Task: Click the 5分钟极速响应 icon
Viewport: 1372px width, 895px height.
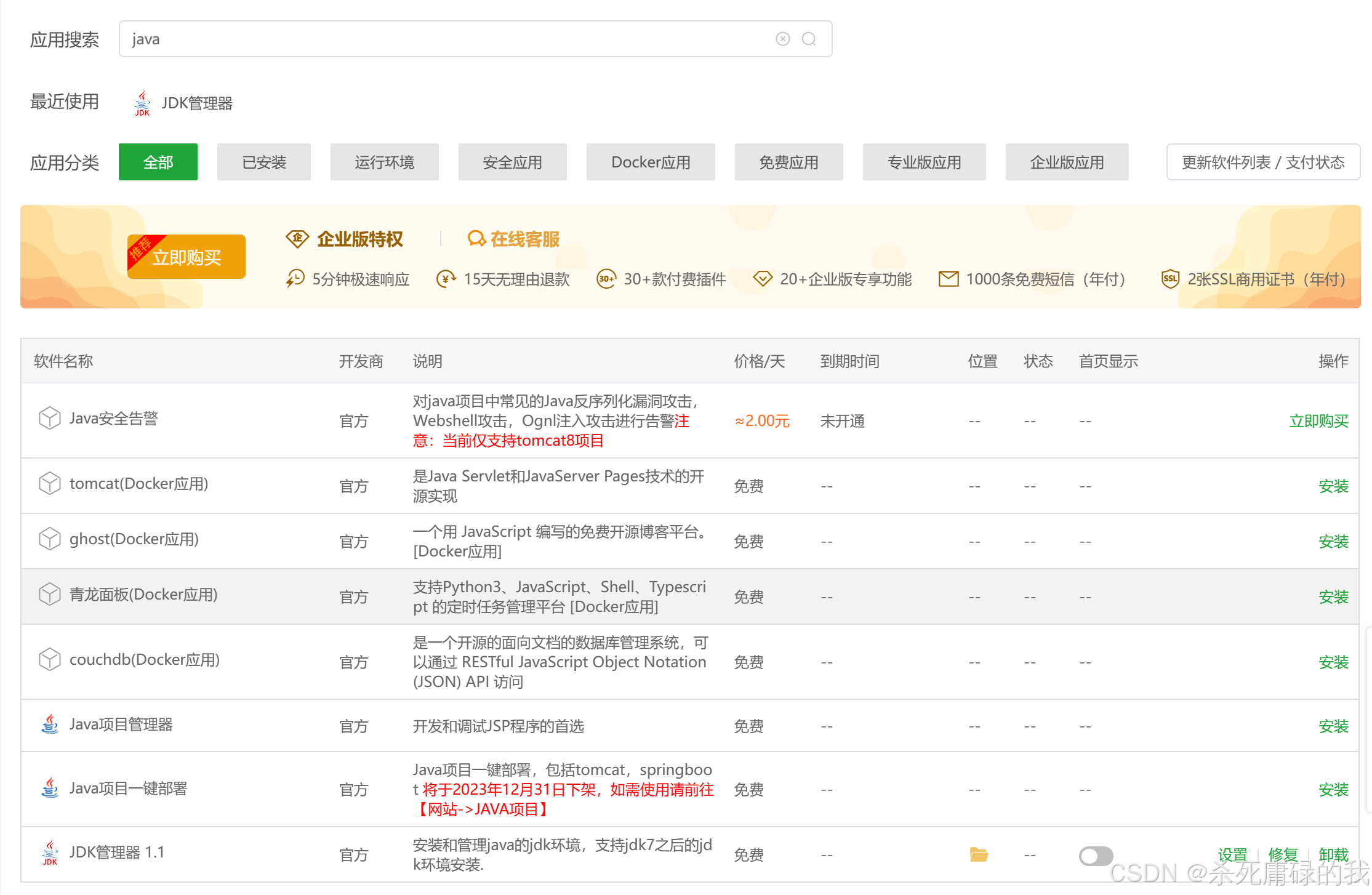Action: tap(295, 279)
